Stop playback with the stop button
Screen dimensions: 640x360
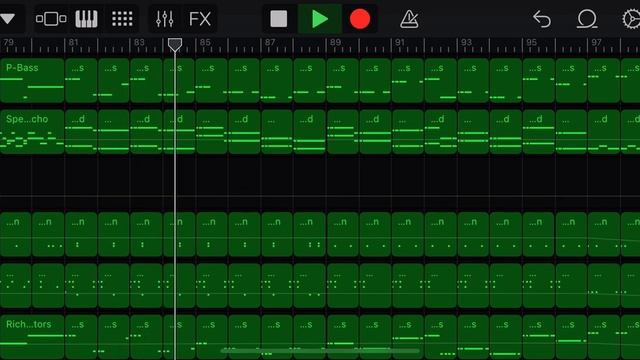pos(279,19)
